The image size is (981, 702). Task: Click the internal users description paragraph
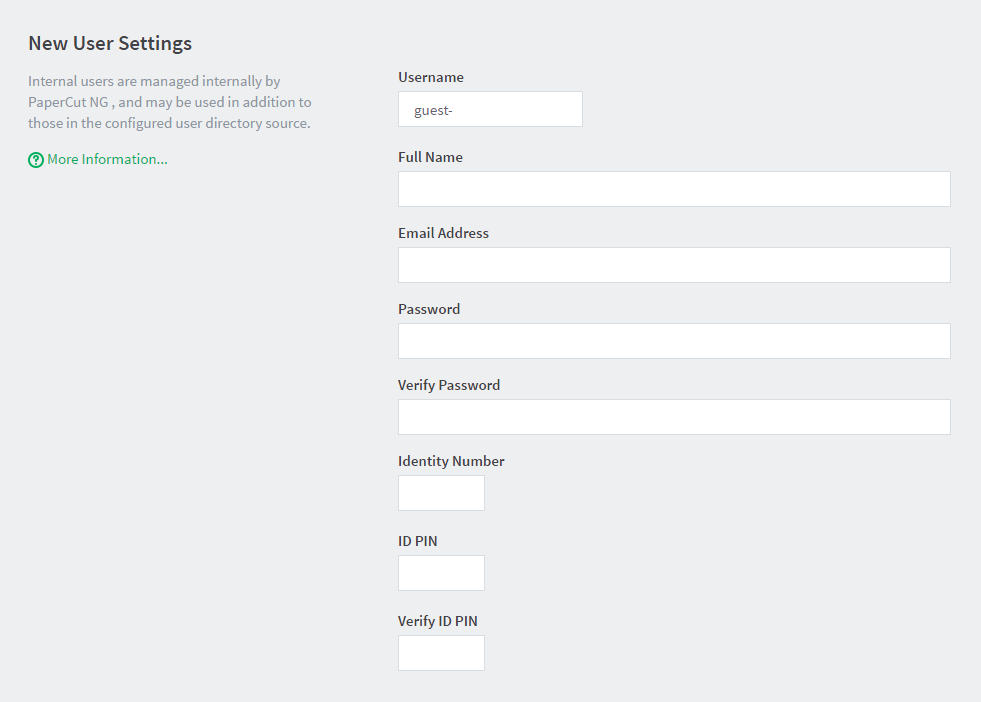pyautogui.click(x=170, y=102)
